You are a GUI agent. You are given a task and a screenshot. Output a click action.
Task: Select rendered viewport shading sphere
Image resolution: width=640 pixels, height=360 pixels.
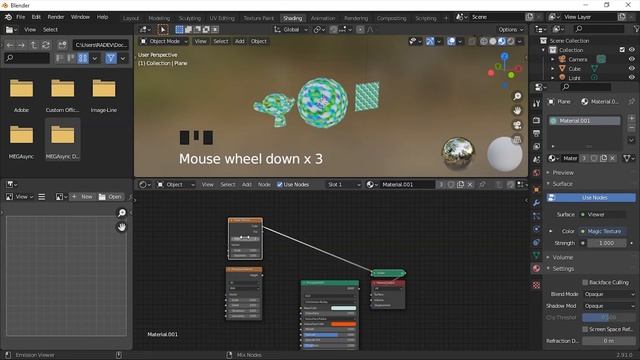pos(511,41)
